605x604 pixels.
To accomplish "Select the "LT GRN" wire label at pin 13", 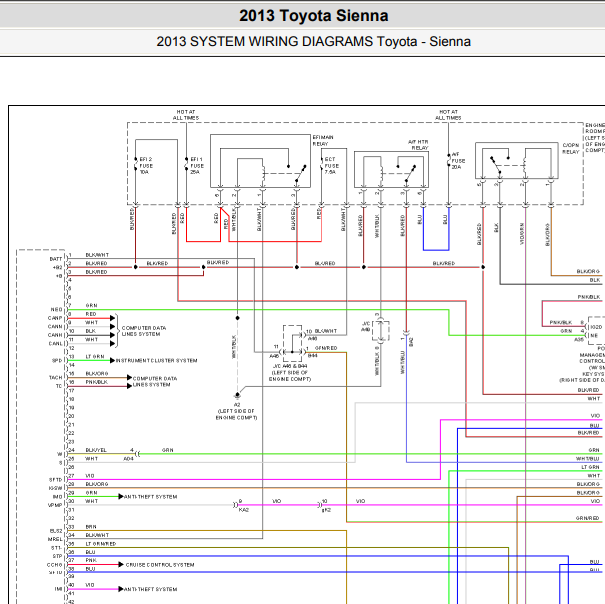I will tap(95, 357).
